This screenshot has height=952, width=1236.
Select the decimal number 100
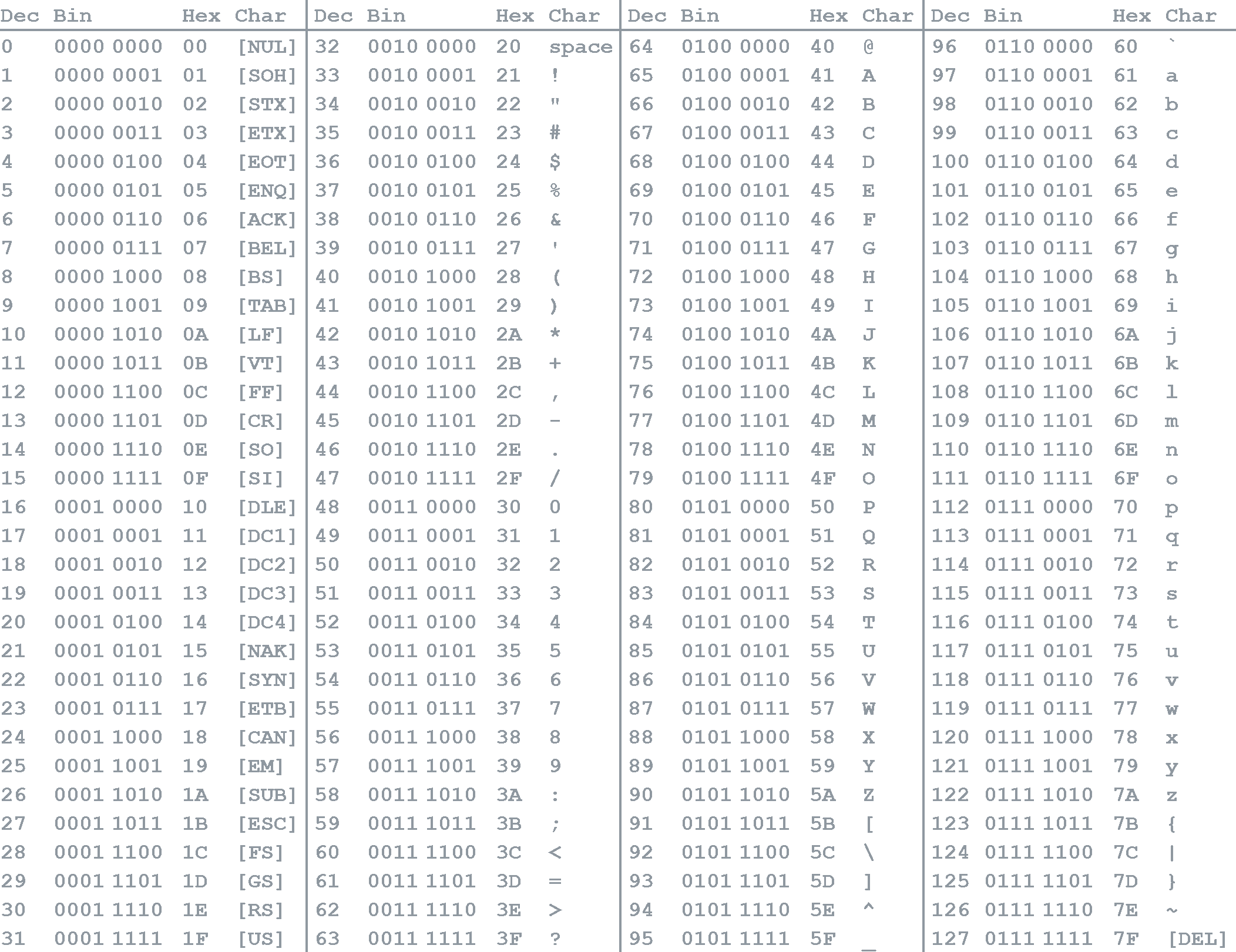[950, 162]
